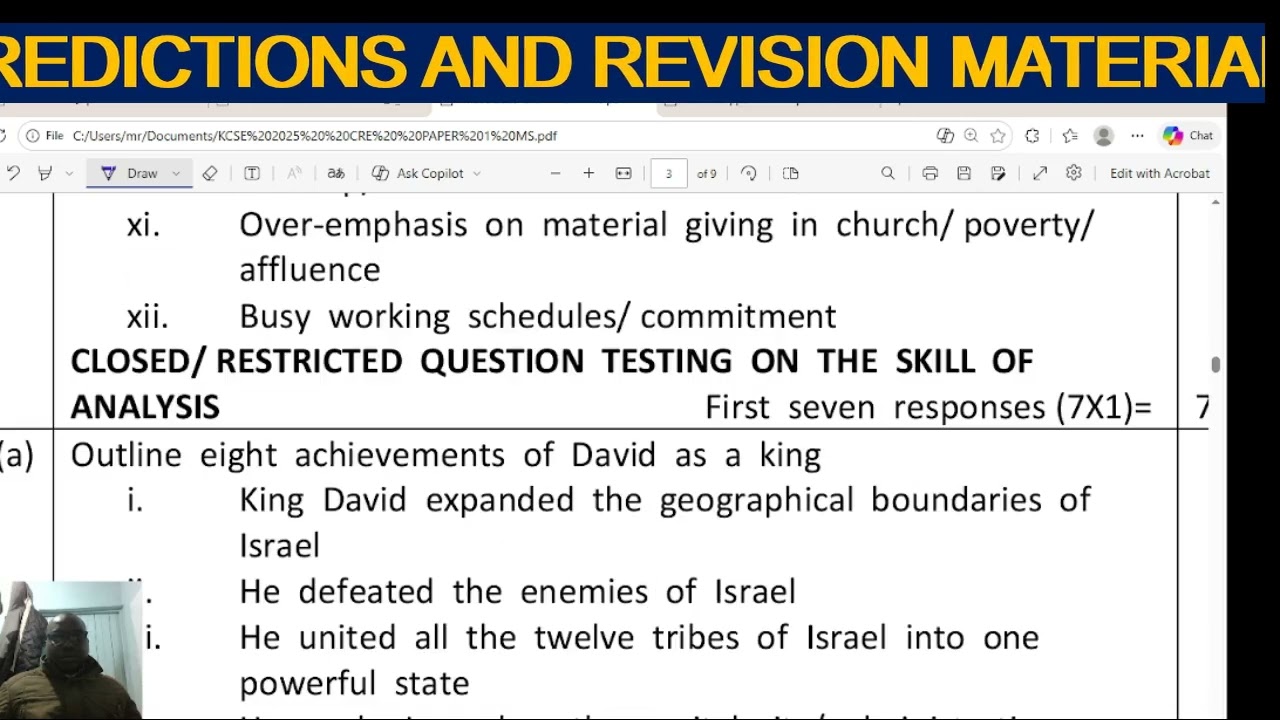The image size is (1280, 720).
Task: Click the Save icon
Action: pyautogui.click(x=964, y=173)
